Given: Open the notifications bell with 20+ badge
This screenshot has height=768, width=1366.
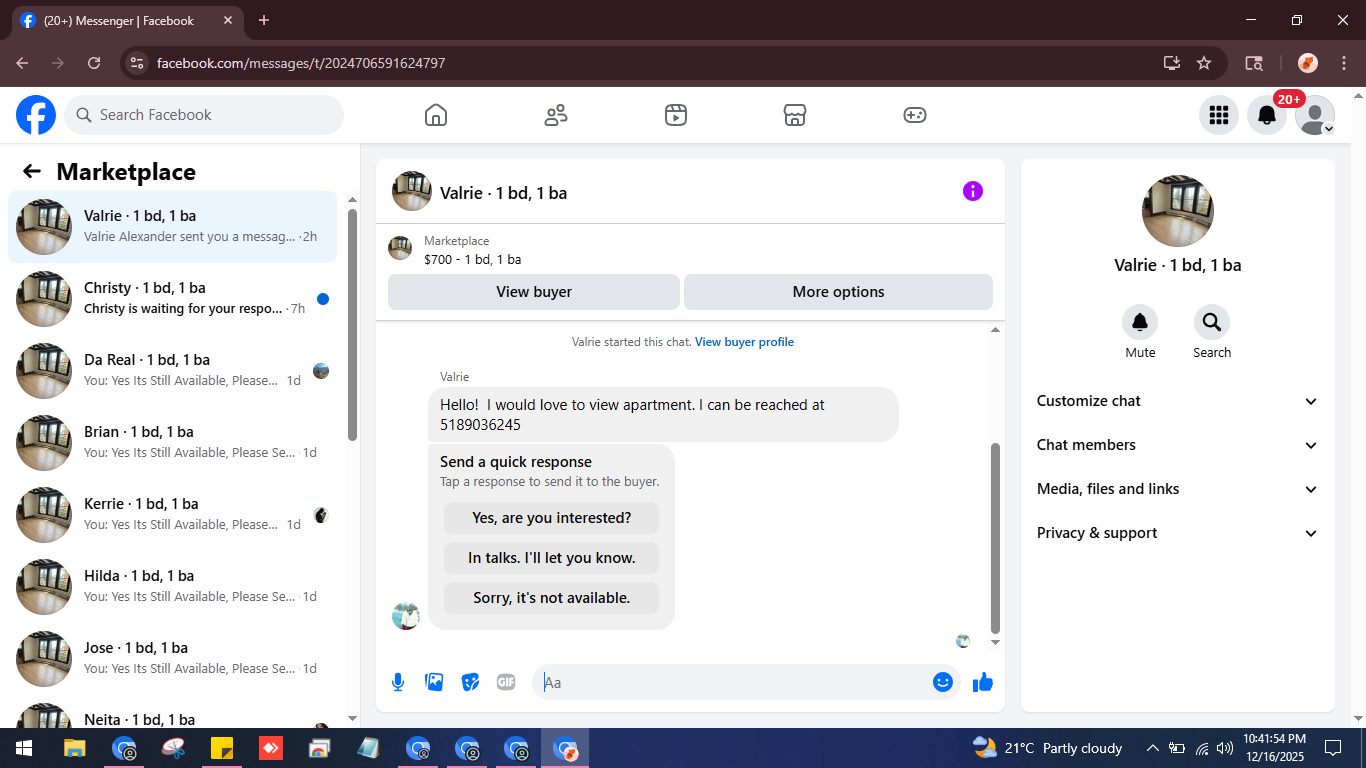Looking at the screenshot, I should click(x=1267, y=115).
